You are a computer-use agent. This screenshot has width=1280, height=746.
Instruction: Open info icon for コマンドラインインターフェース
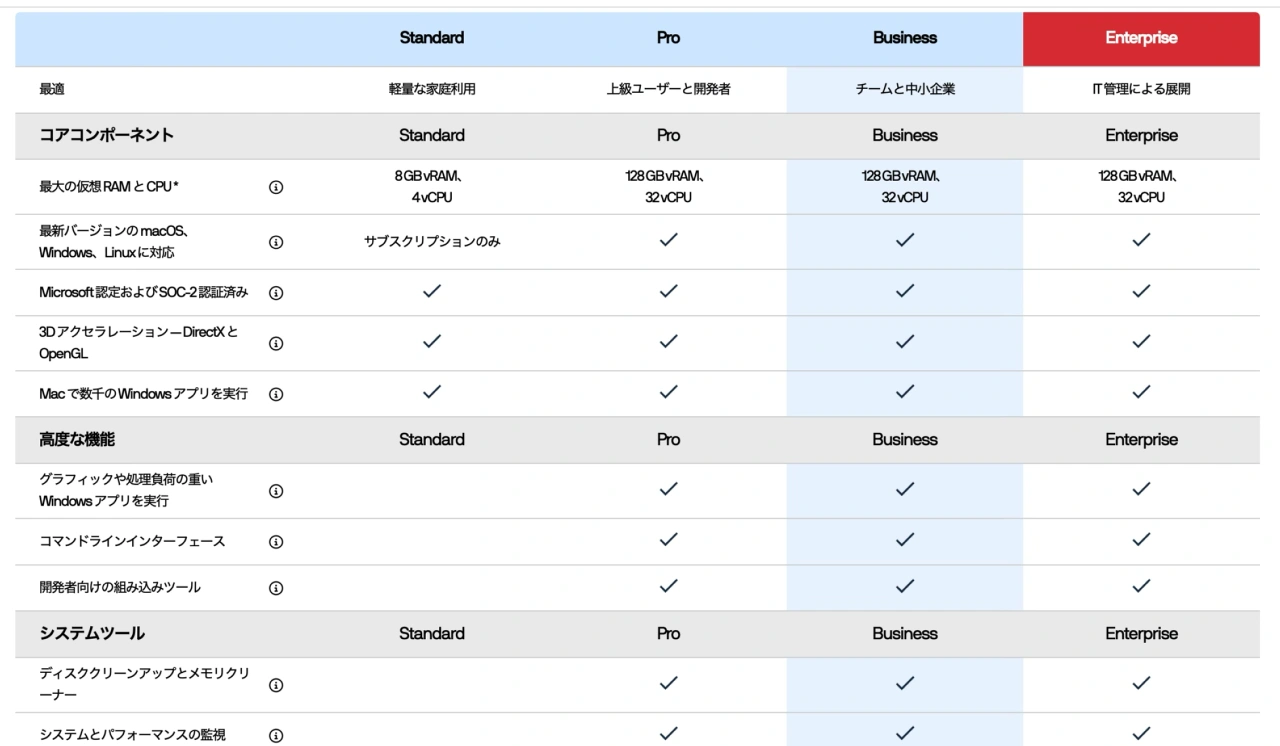(x=276, y=542)
